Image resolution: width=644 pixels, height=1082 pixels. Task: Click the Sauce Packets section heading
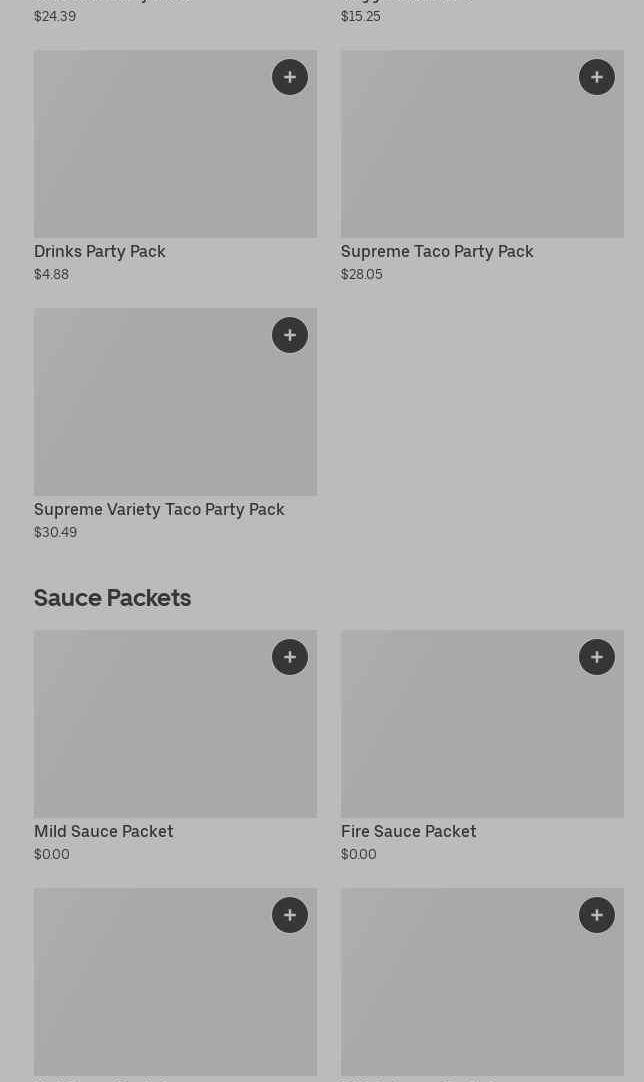click(x=112, y=598)
